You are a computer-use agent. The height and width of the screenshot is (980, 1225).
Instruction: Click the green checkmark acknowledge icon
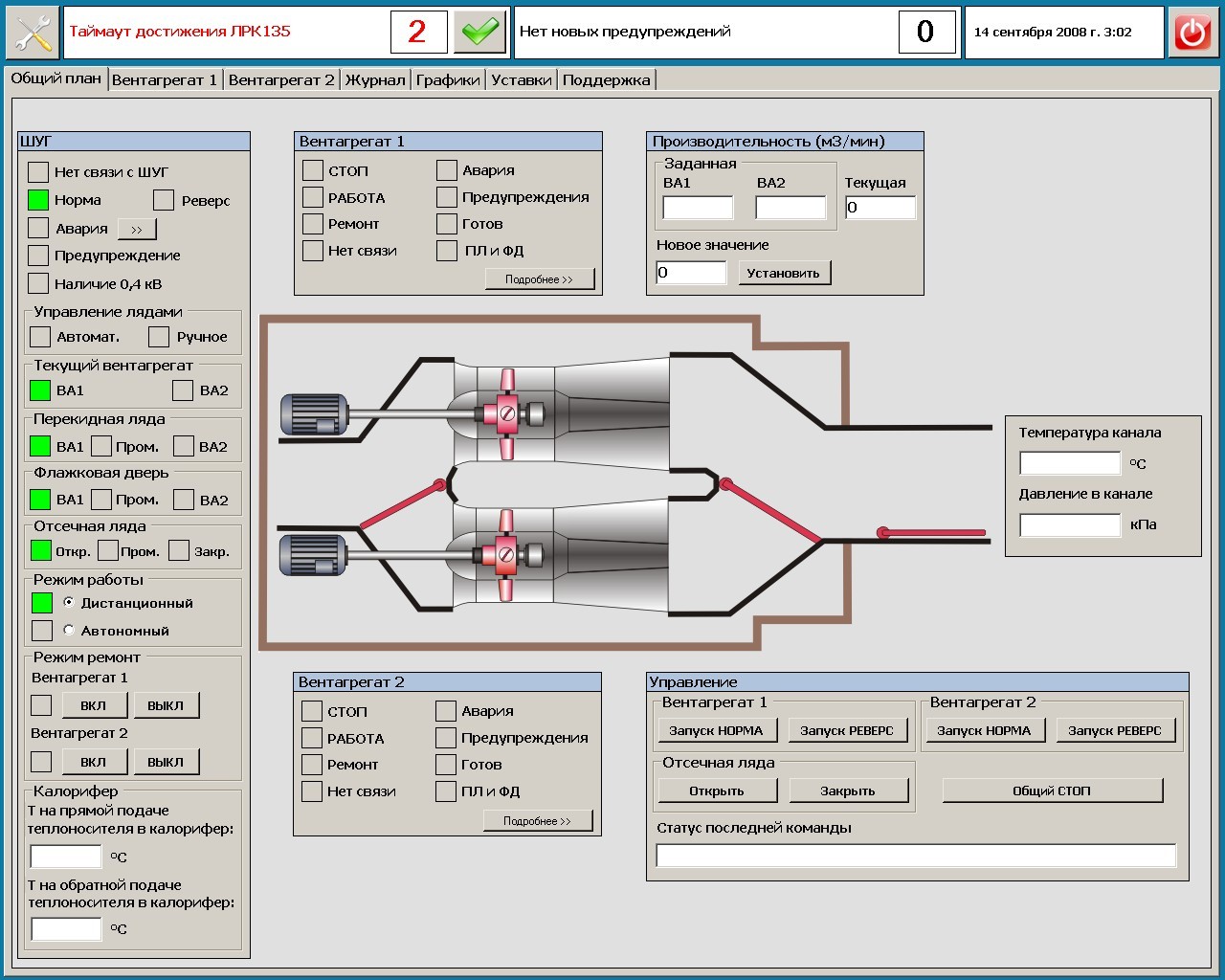479,33
